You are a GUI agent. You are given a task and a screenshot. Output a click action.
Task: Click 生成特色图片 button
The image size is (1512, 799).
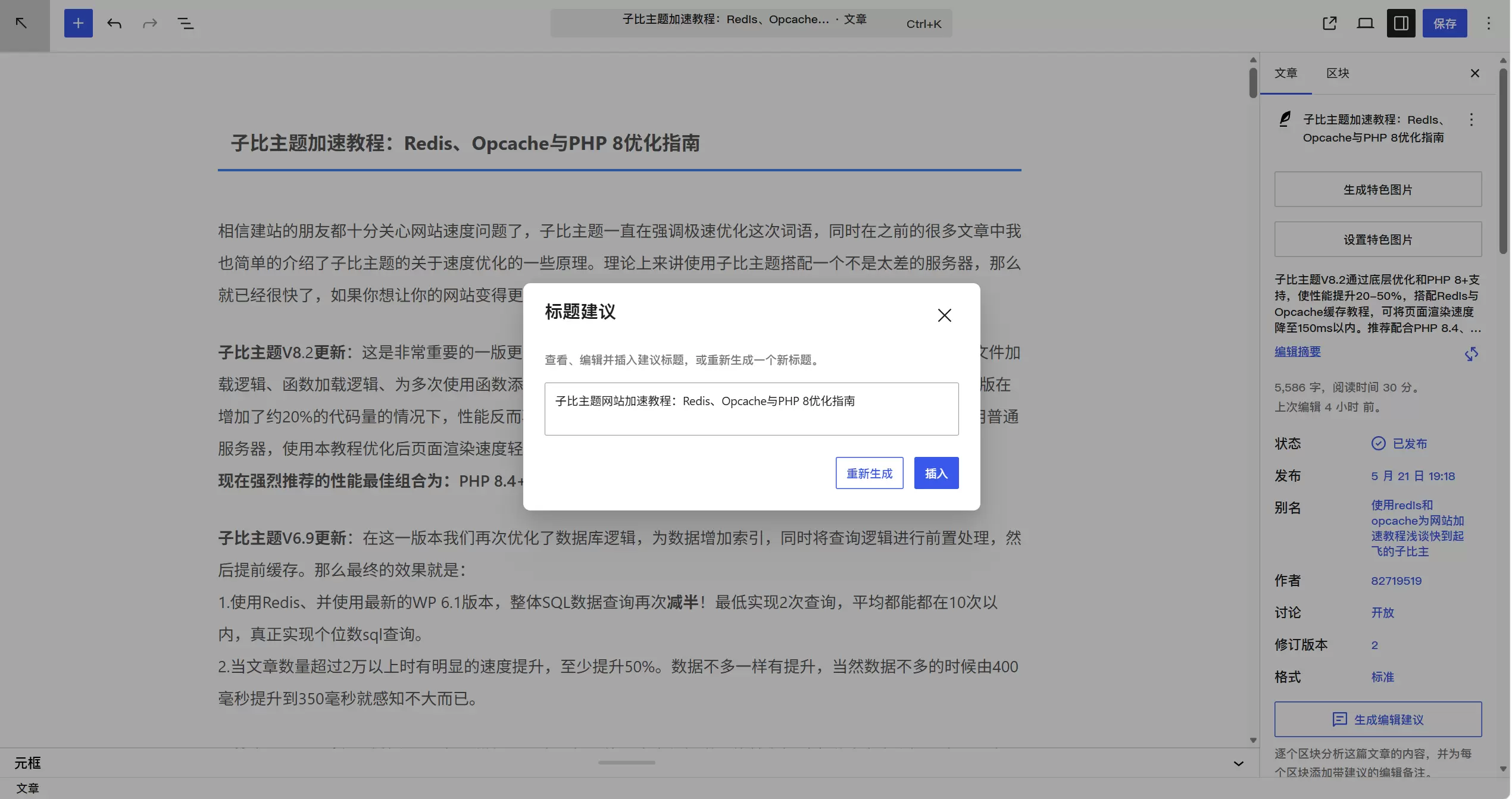point(1377,189)
